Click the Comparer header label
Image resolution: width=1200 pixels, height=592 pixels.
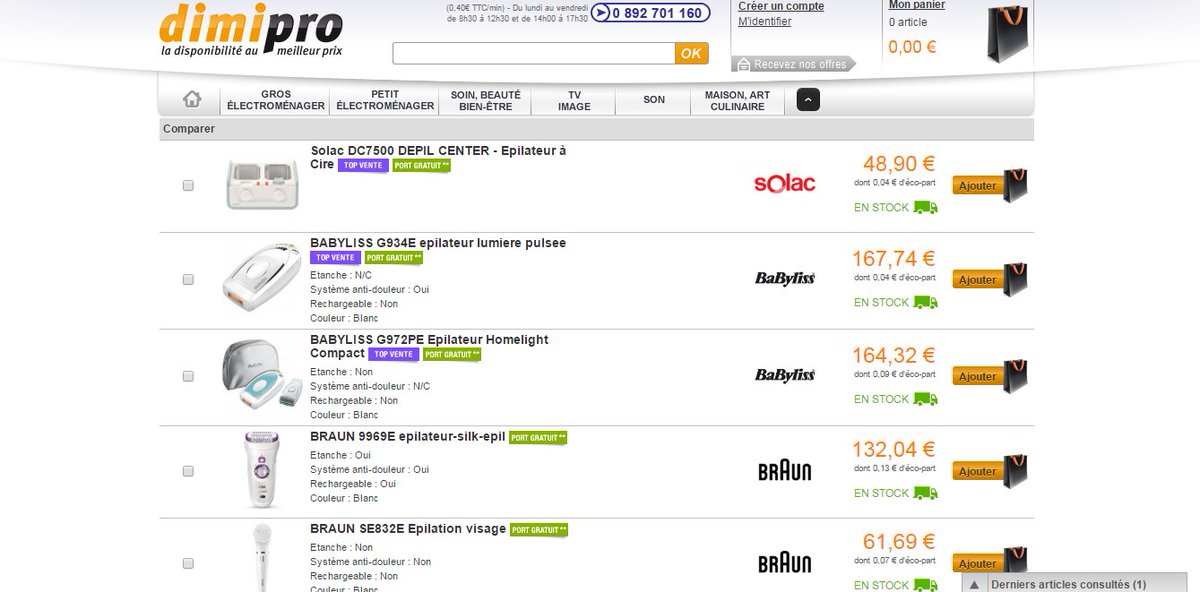point(188,129)
